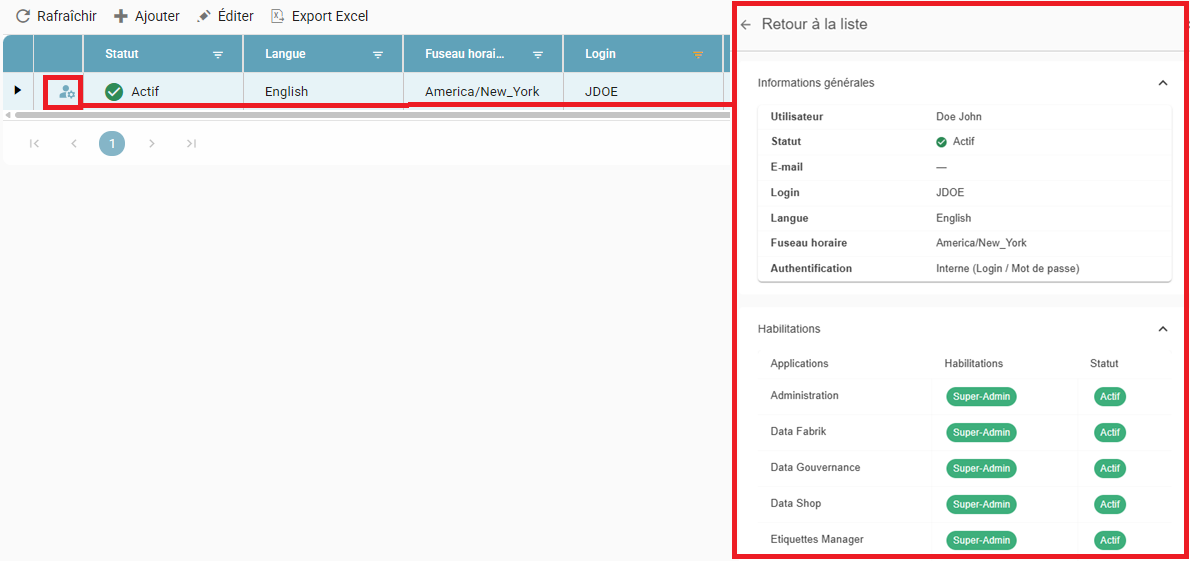Image resolution: width=1190 pixels, height=561 pixels.
Task: Click the Actif badge for Etiquettes Manager
Action: [1110, 541]
